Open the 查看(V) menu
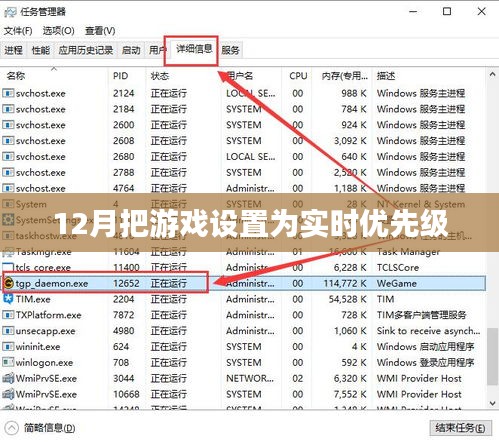Screen dimensions: 499x445 [100, 31]
